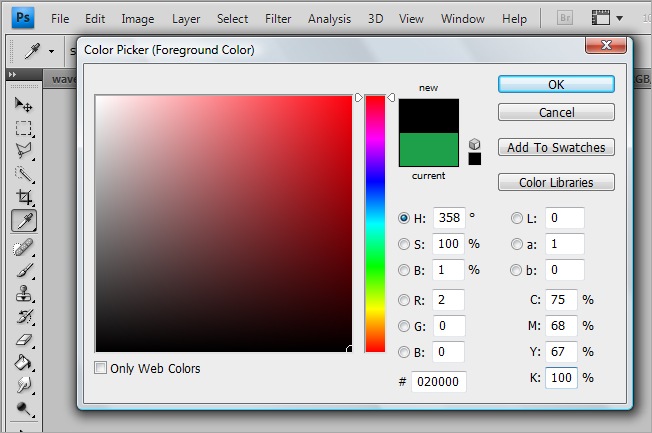The height and width of the screenshot is (433, 652).
Task: Click the H hue value field
Action: (449, 218)
